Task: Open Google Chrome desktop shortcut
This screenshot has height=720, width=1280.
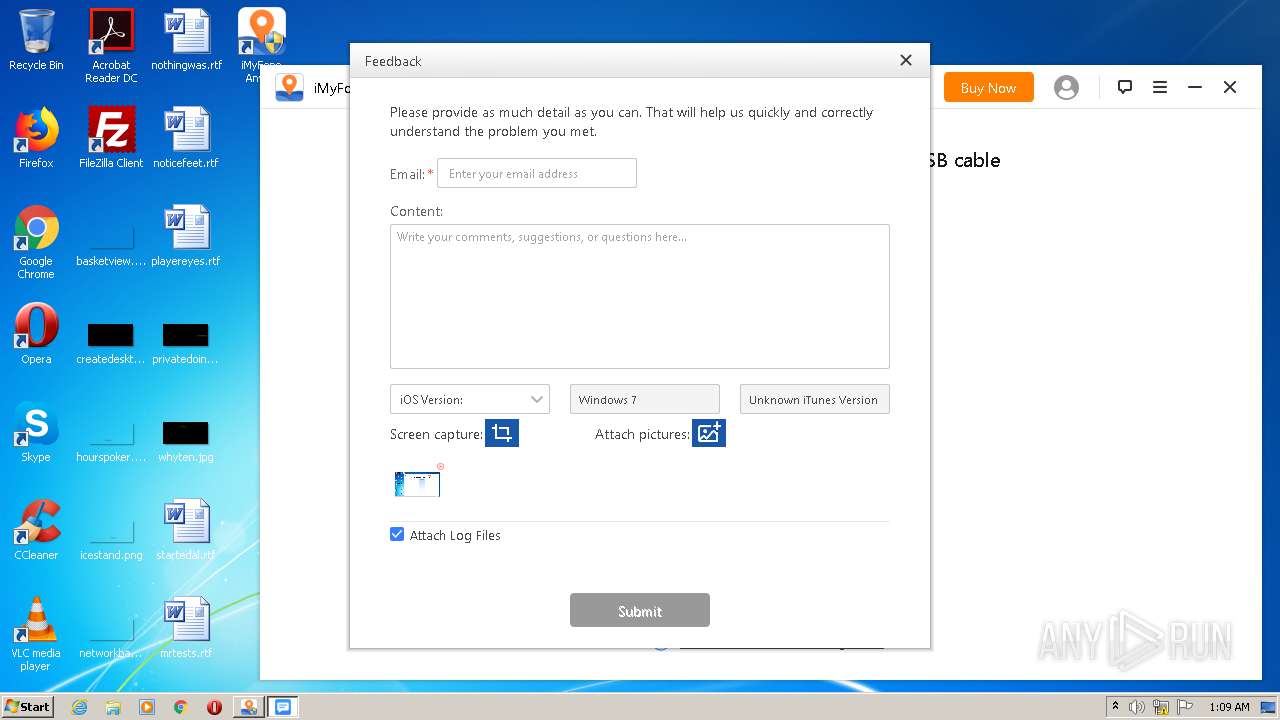Action: click(36, 242)
